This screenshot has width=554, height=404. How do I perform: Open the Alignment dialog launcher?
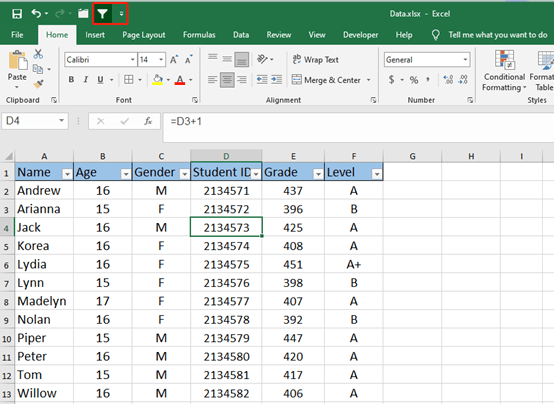click(373, 100)
